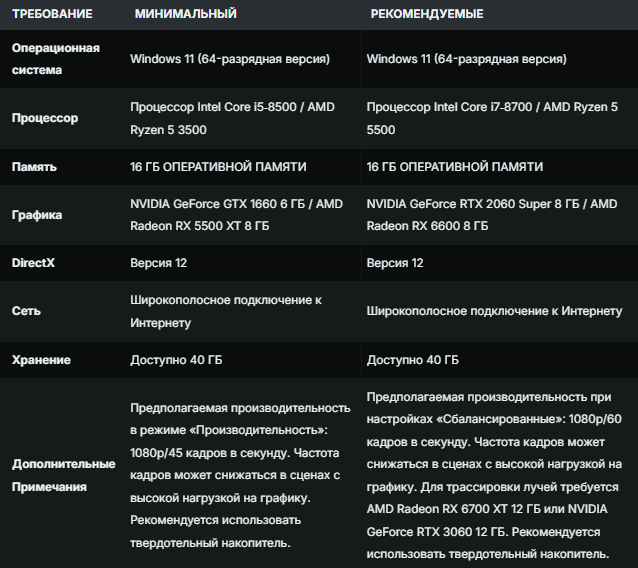Click the ТРЕБОВАНИЕ column header
638x568 pixels.
[52, 14]
